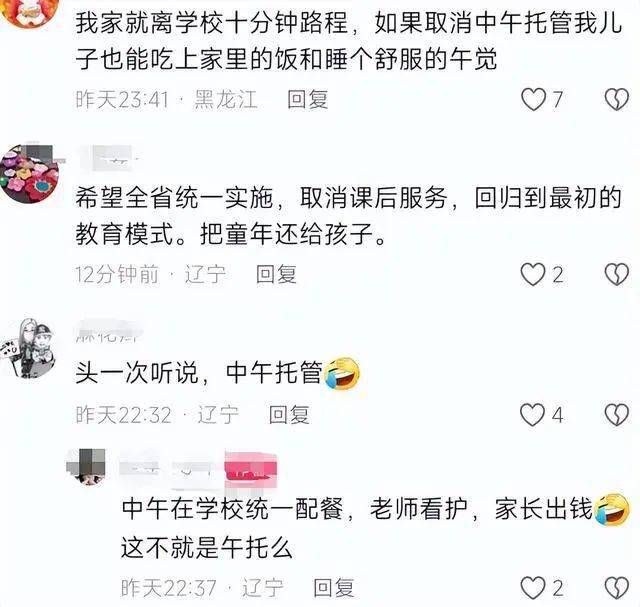Like the comment from 黑龙江 with 7 likes
Image resolution: width=640 pixels, height=607 pixels.
click(x=533, y=100)
